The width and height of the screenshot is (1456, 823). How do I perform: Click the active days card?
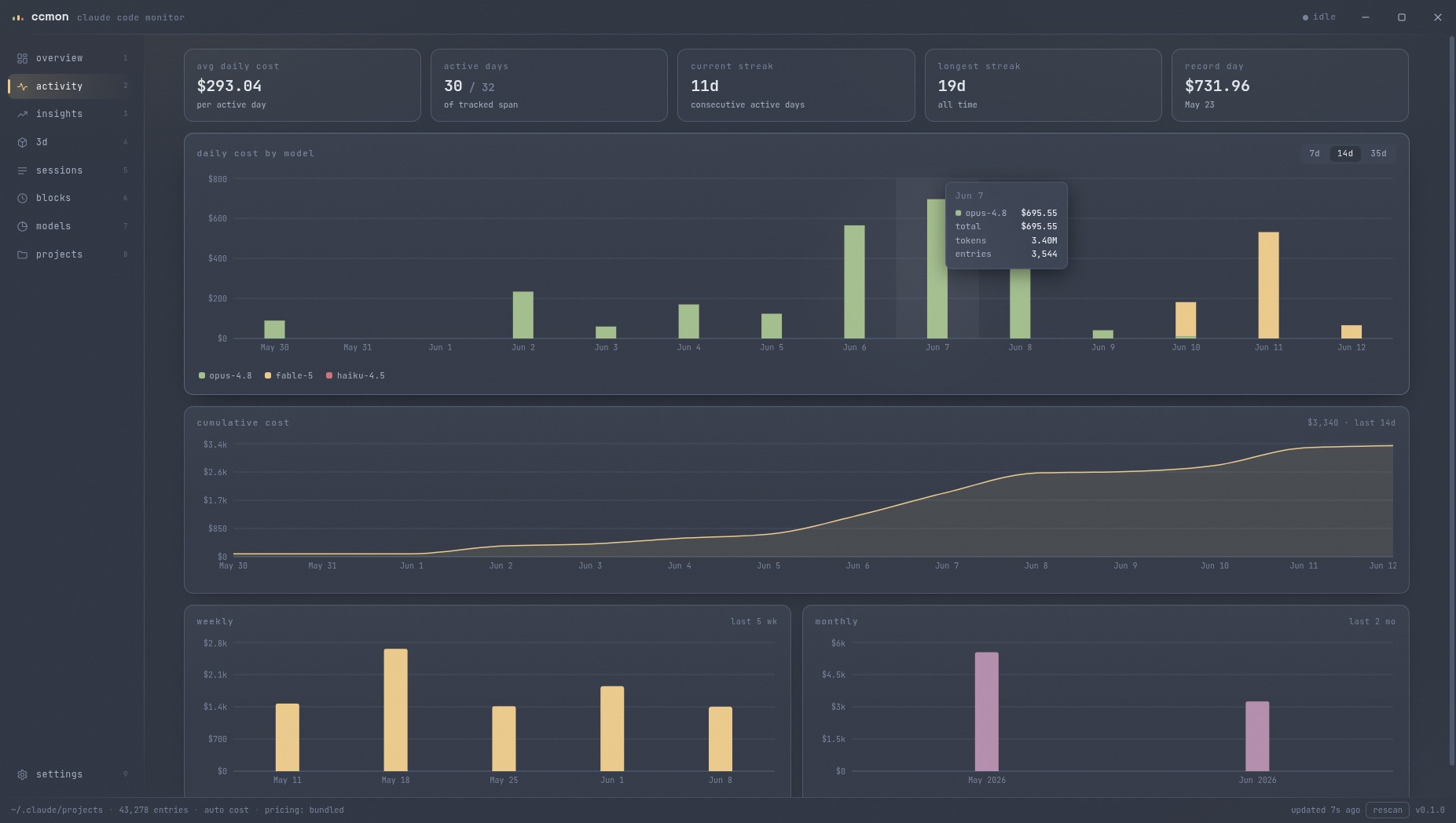click(x=549, y=86)
